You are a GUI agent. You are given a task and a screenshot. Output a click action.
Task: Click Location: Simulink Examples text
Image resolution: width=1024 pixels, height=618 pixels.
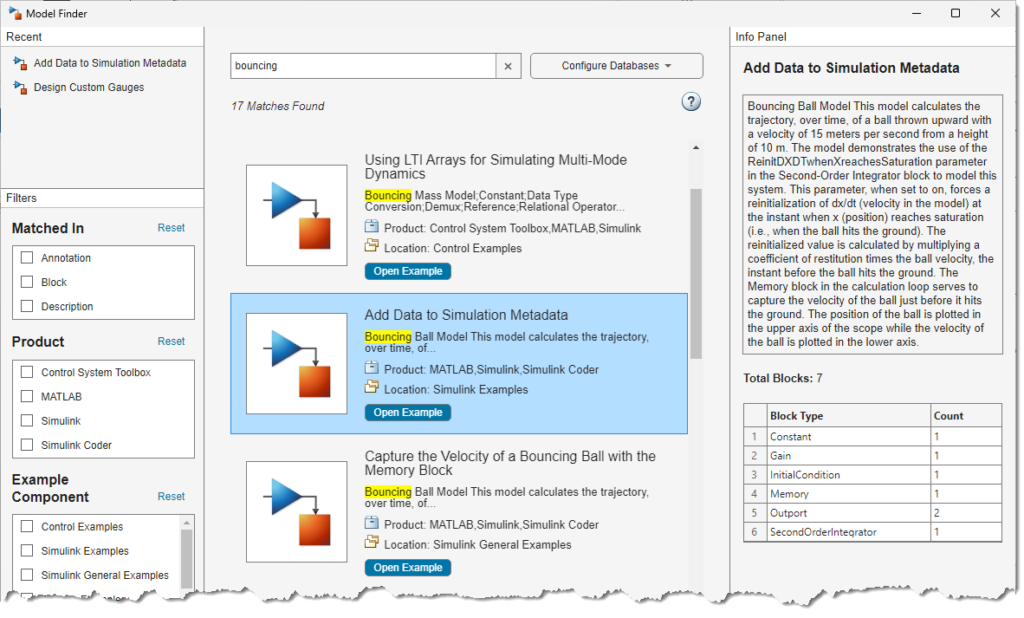tap(456, 389)
